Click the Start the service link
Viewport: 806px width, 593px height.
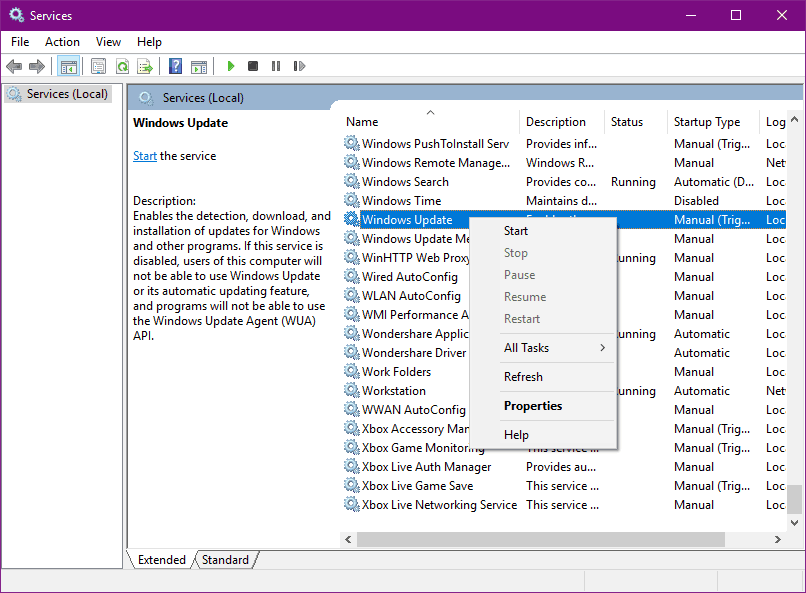tap(145, 156)
